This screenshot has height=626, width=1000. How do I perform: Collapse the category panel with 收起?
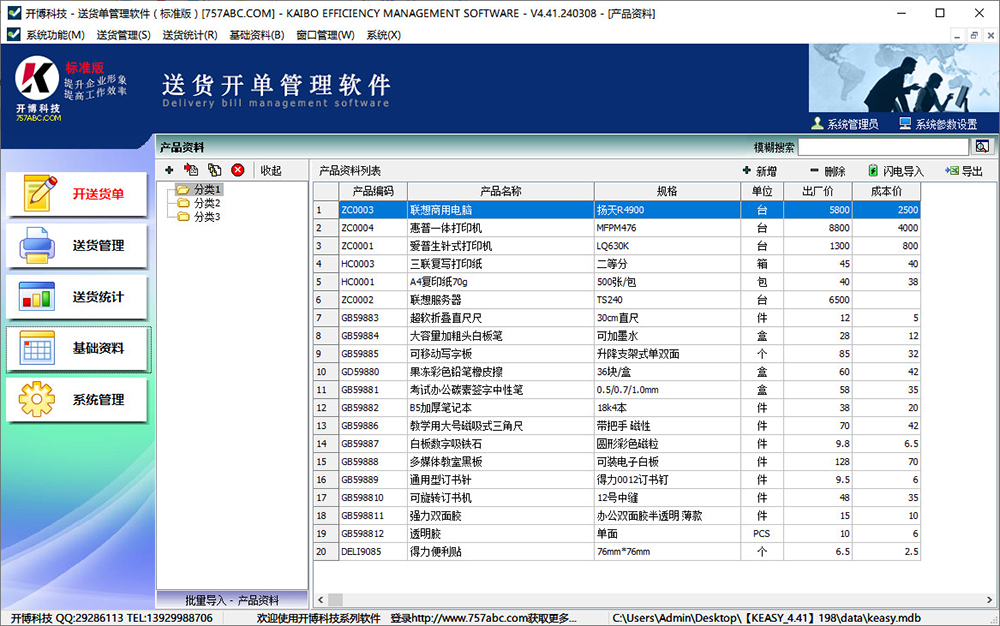pos(271,170)
